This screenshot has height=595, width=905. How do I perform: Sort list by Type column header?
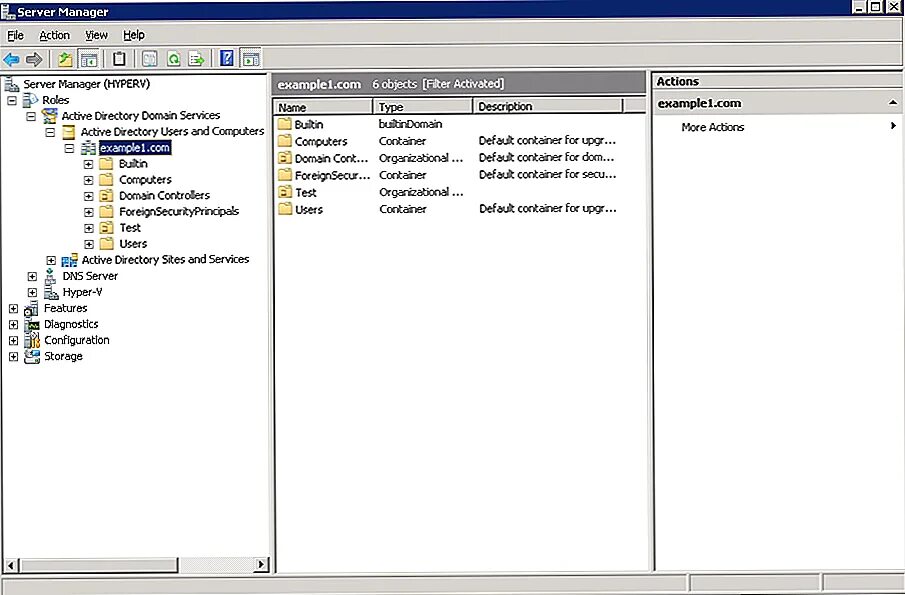click(x=423, y=107)
